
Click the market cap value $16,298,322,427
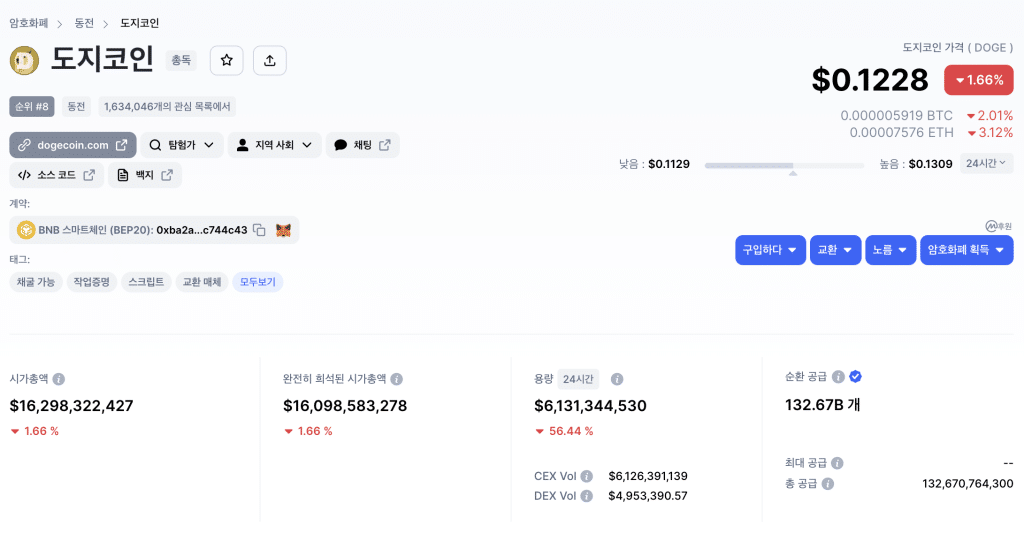[x=71, y=406]
